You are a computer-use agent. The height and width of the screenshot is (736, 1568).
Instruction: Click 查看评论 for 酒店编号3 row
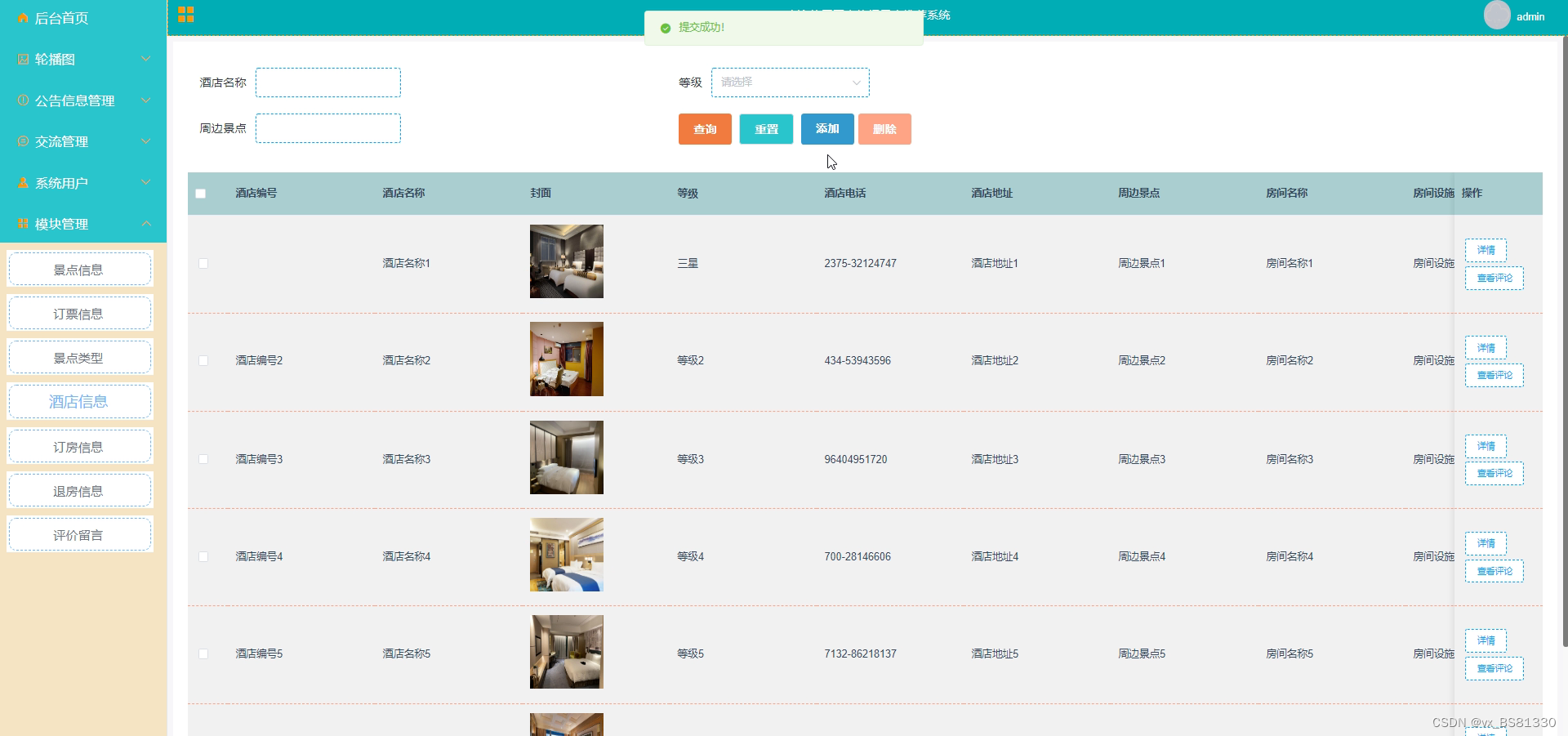click(1494, 473)
